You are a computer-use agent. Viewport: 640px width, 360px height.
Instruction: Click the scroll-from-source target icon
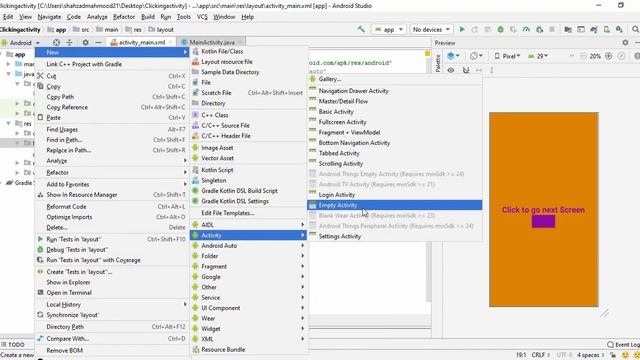pos(56,42)
